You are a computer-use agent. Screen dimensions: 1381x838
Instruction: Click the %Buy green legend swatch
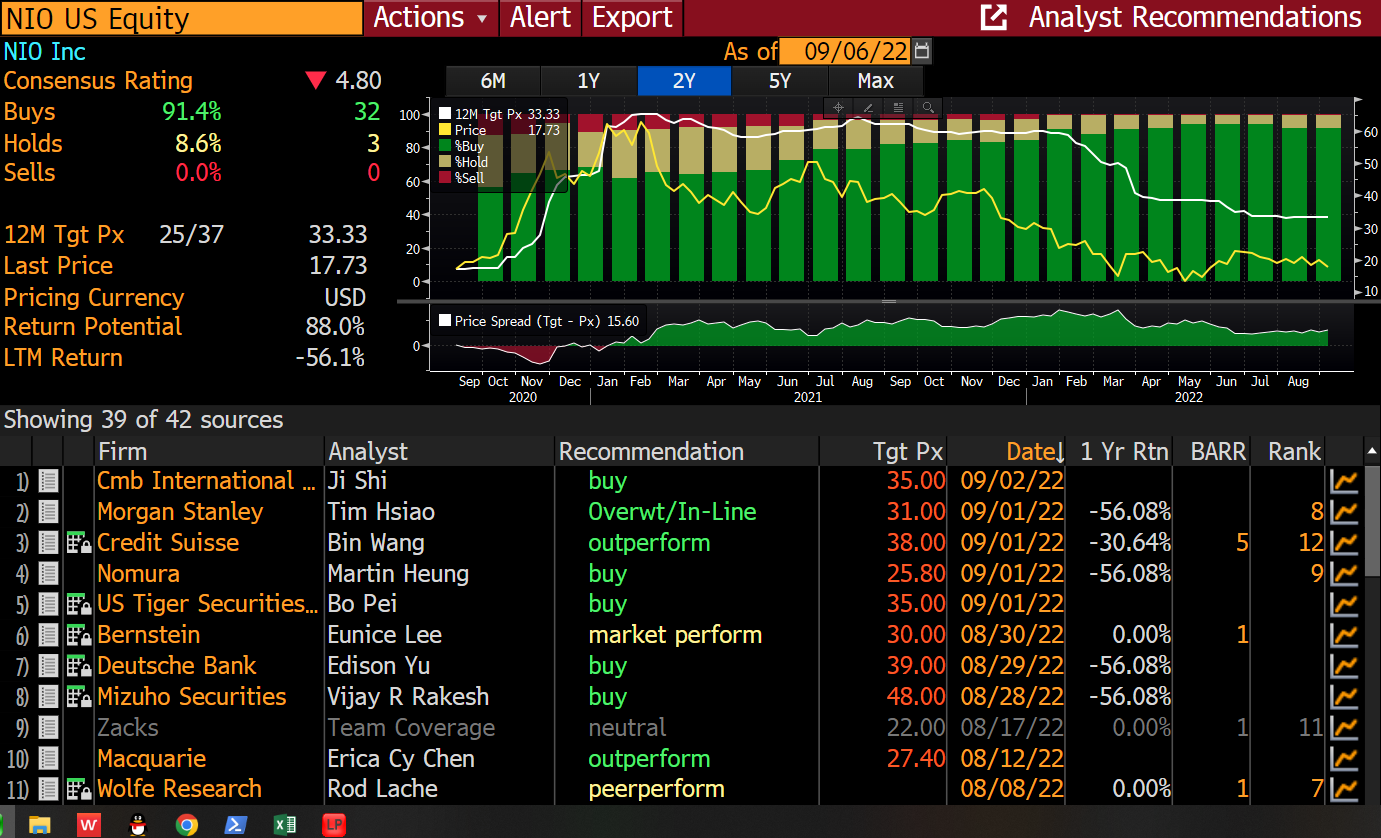coord(445,146)
